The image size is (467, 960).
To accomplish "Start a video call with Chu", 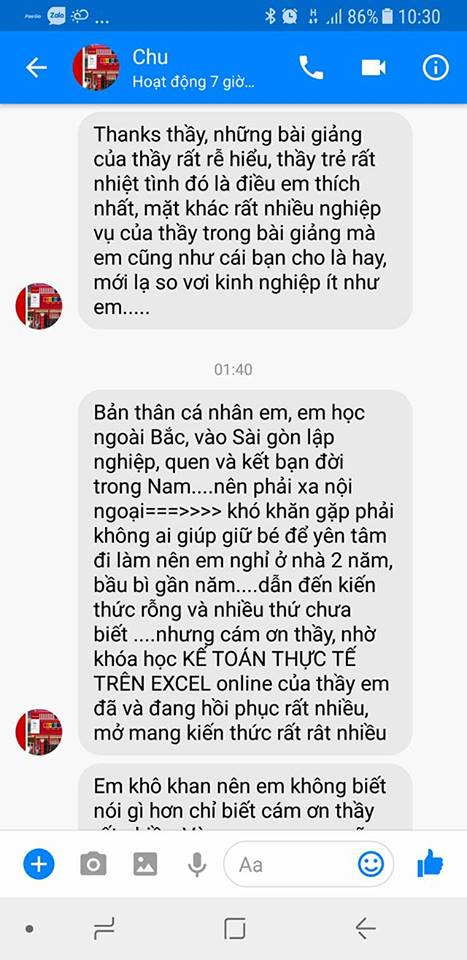I will (x=373, y=67).
